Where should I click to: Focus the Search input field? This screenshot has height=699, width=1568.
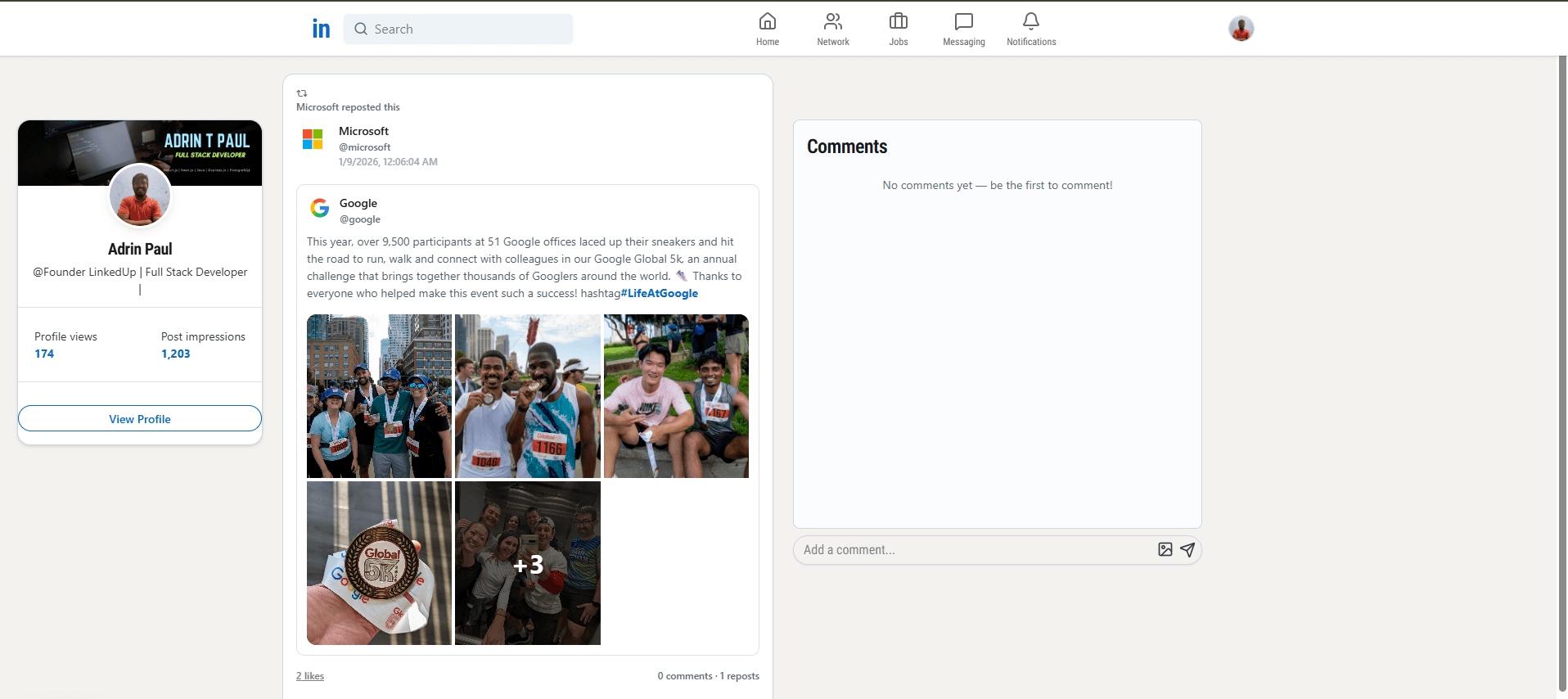[x=458, y=29]
